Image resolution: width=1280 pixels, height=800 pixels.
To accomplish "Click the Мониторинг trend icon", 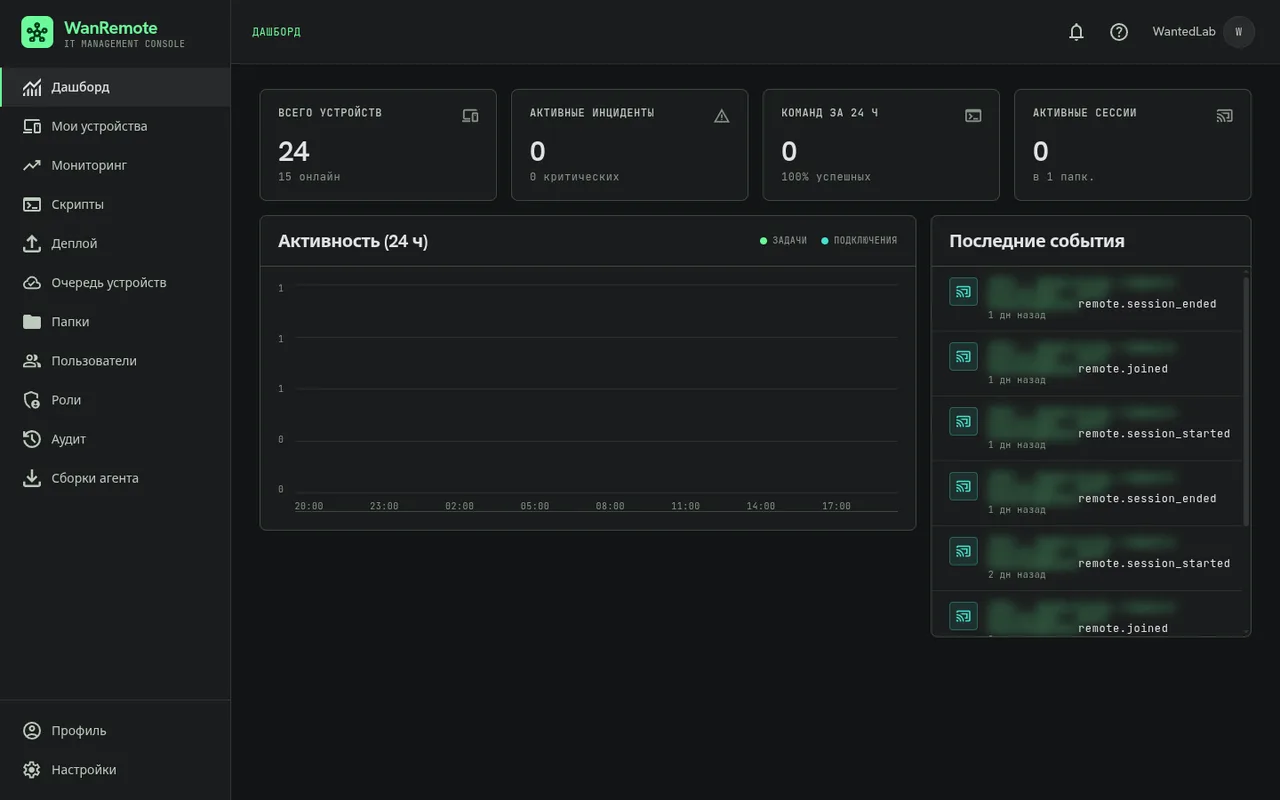I will pyautogui.click(x=32, y=165).
